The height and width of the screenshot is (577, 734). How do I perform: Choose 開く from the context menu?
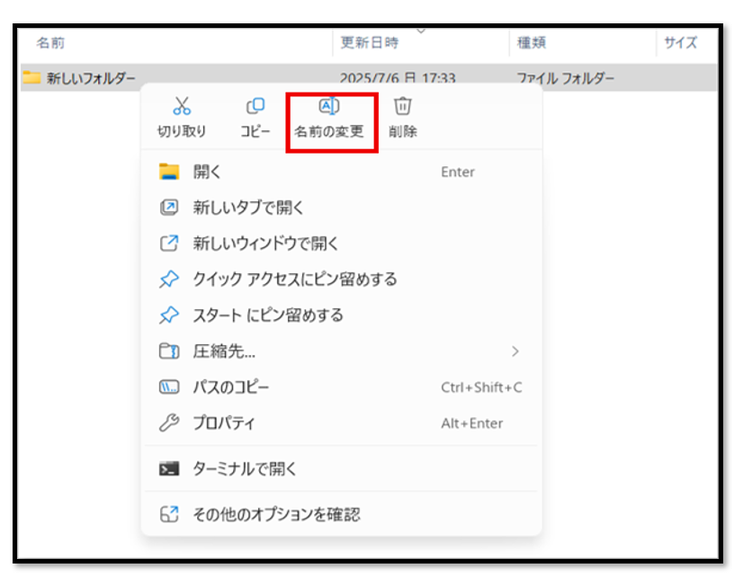[342, 172]
